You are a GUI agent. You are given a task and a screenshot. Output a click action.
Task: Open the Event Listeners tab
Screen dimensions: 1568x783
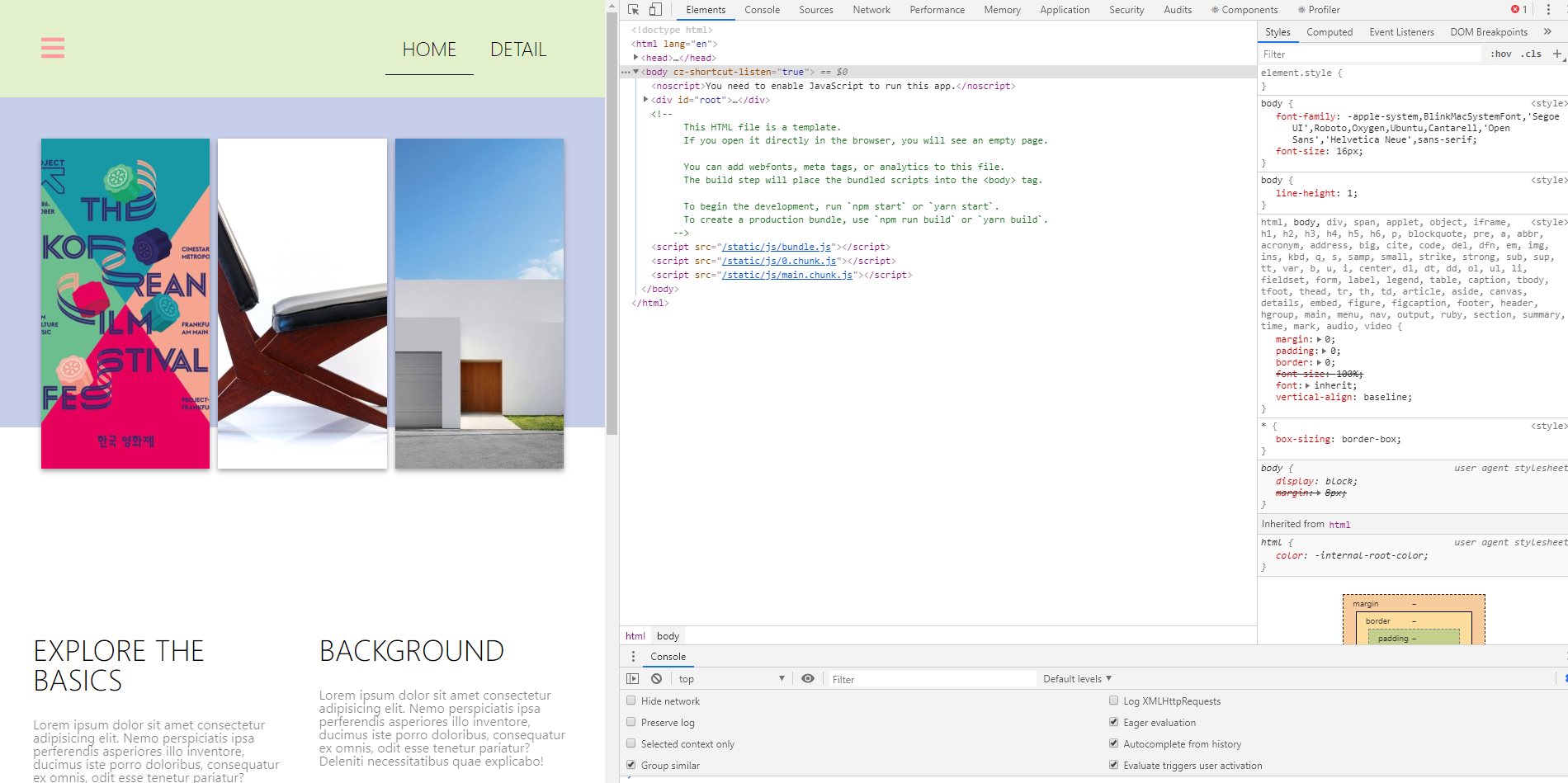pos(1401,32)
